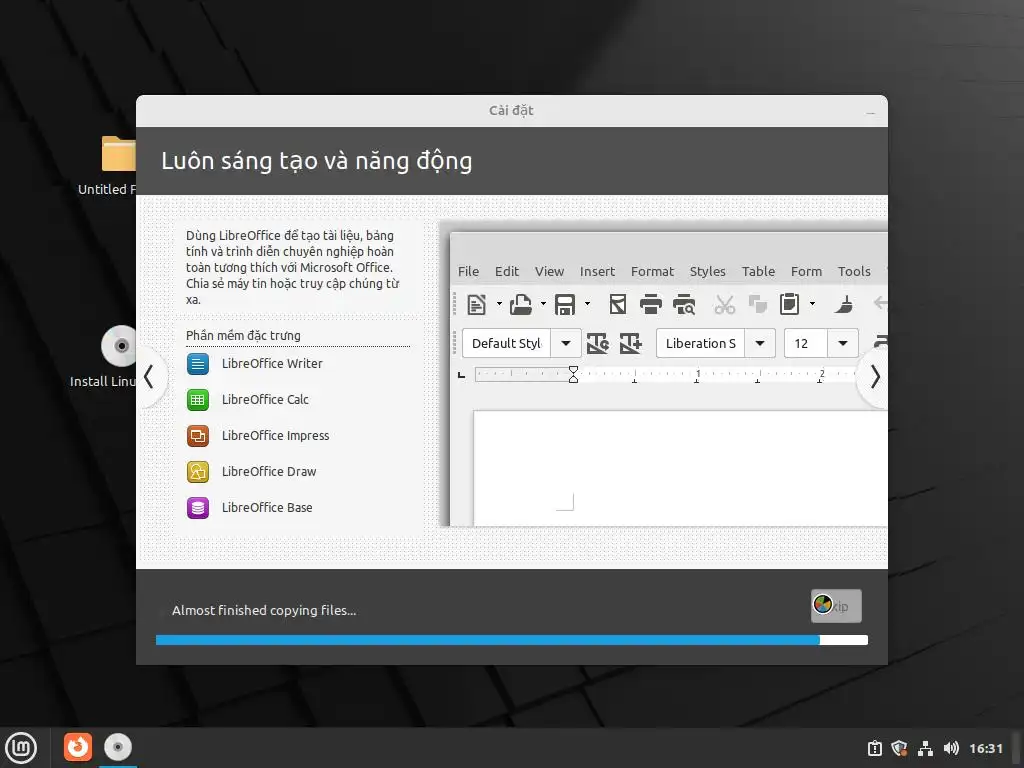This screenshot has height=768, width=1024.
Task: Open the font size 12 dropdown
Action: point(842,344)
